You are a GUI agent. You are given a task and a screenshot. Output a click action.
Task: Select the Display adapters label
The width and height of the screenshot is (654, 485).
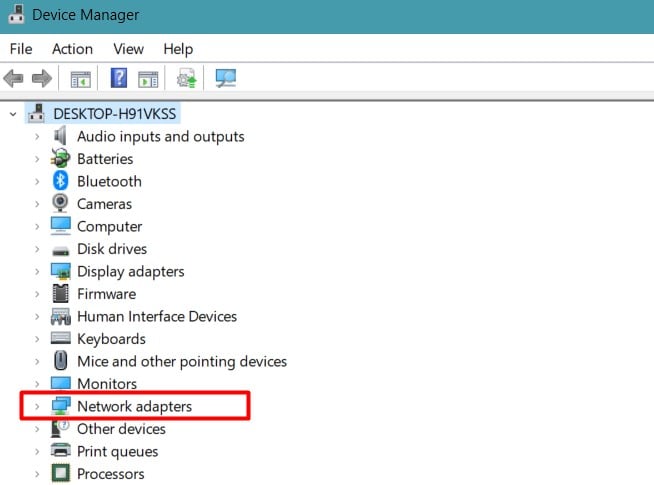coord(131,271)
